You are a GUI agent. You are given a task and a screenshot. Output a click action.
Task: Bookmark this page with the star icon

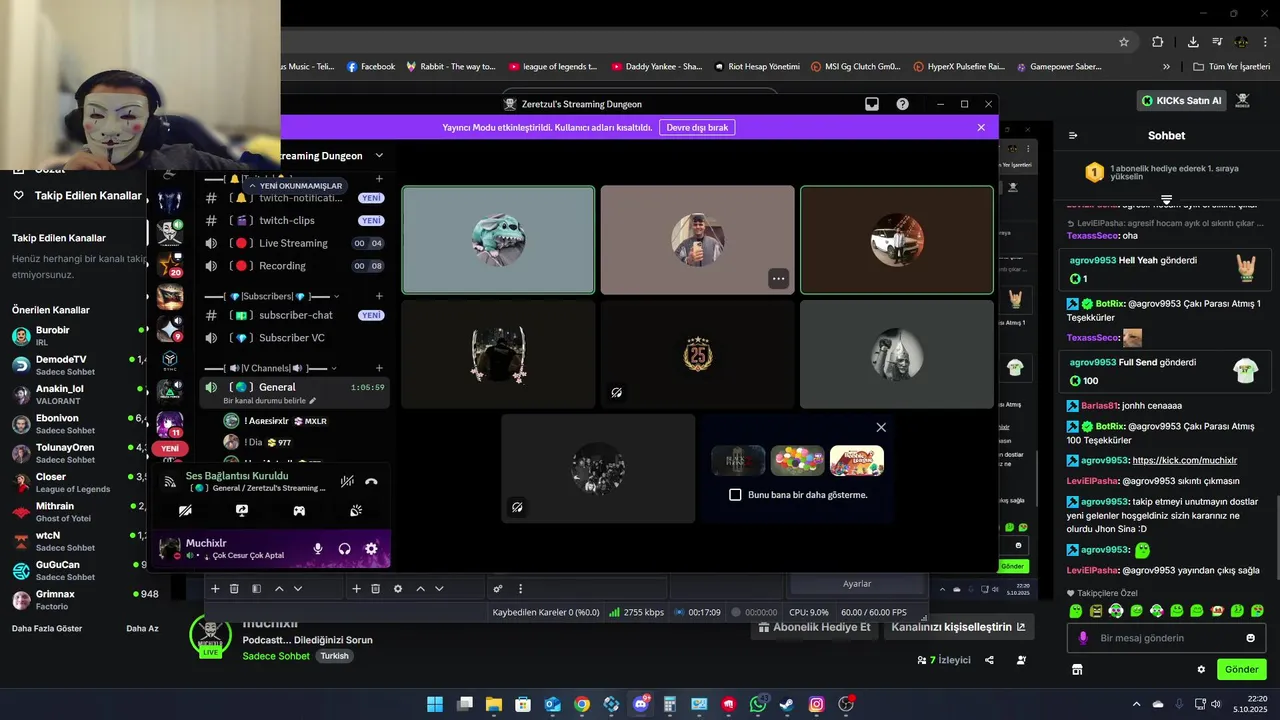point(1124,42)
